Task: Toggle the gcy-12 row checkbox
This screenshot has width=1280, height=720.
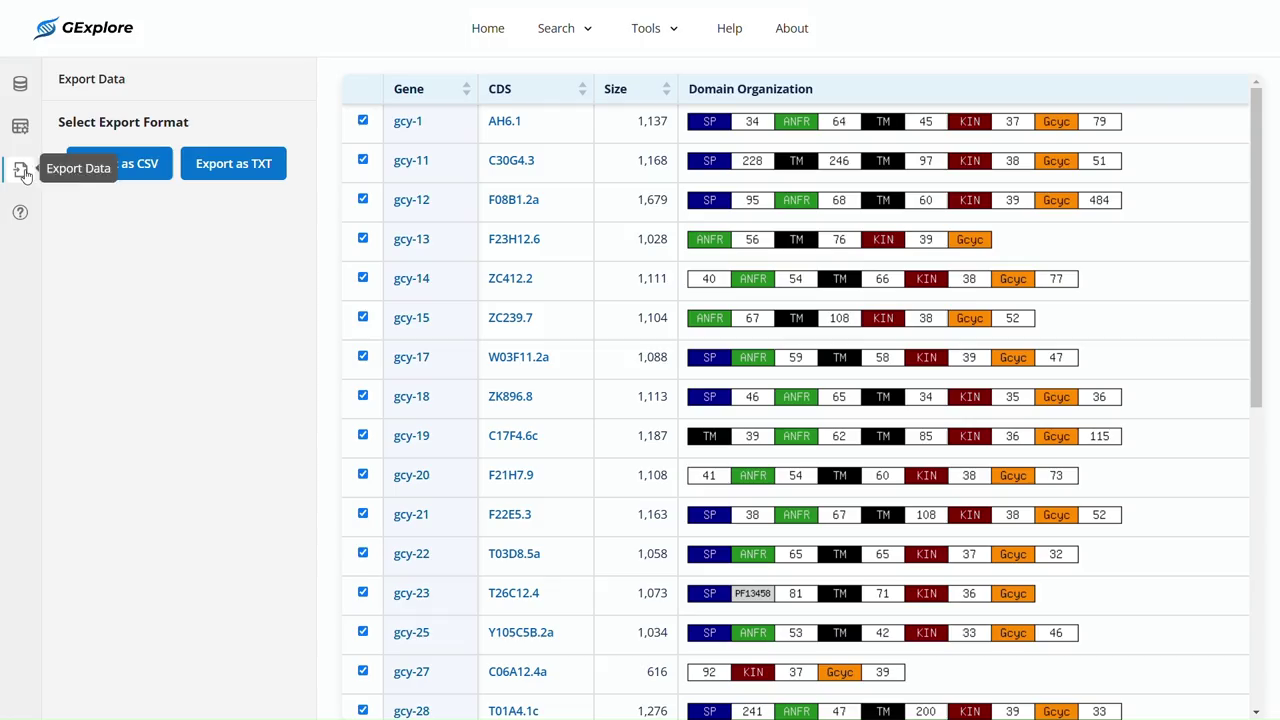Action: [x=363, y=198]
